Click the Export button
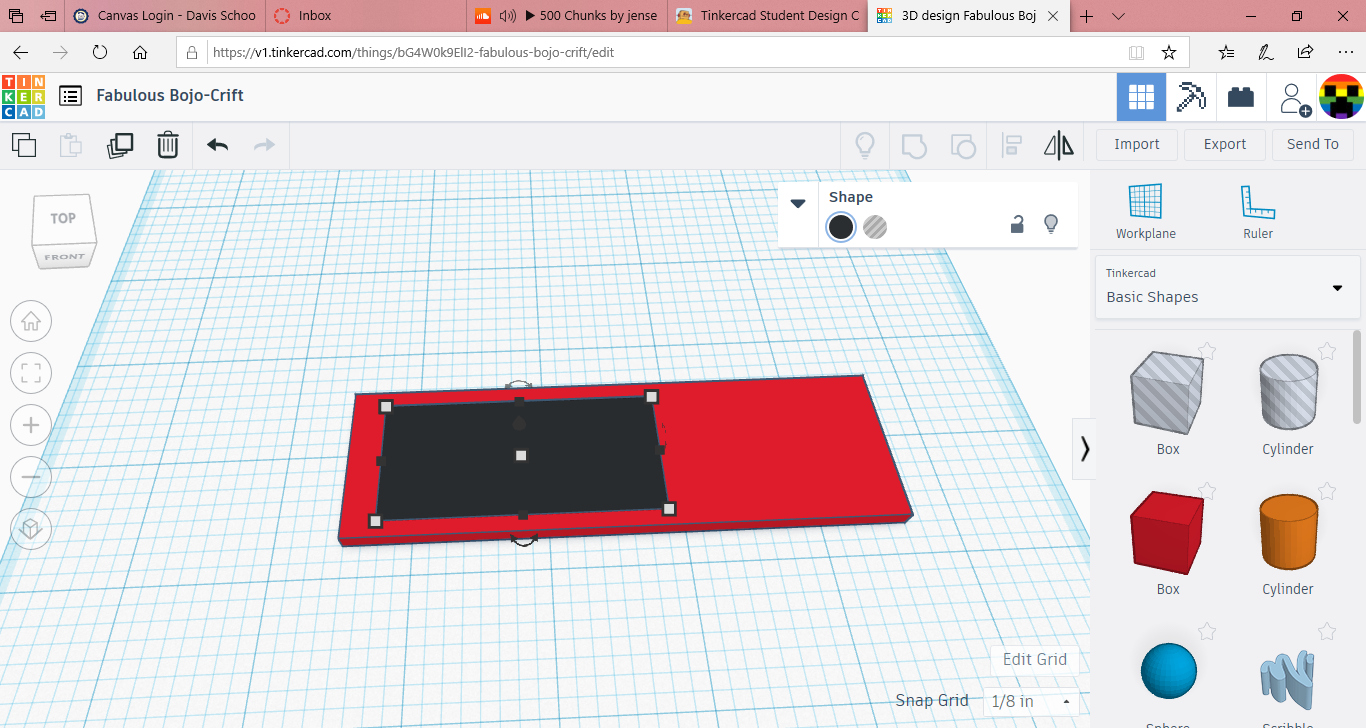This screenshot has width=1366, height=728. point(1225,144)
